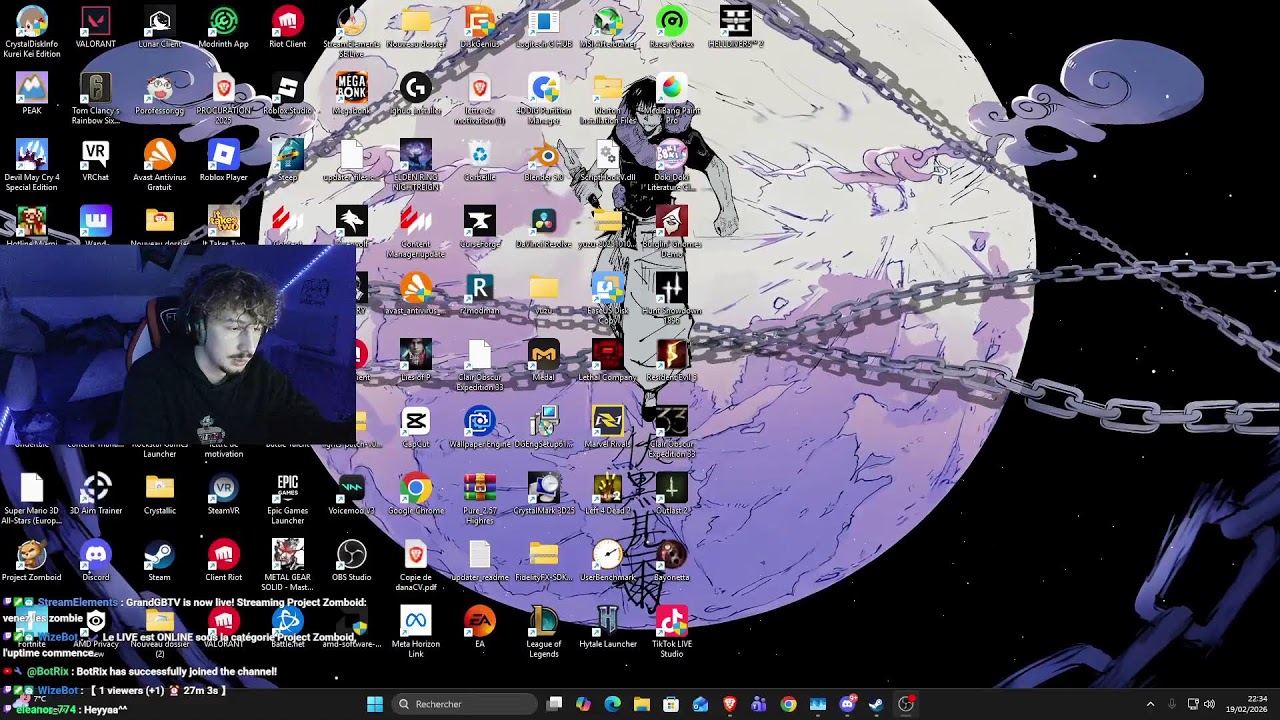Launch MediBang Paint Pro

coord(672,98)
